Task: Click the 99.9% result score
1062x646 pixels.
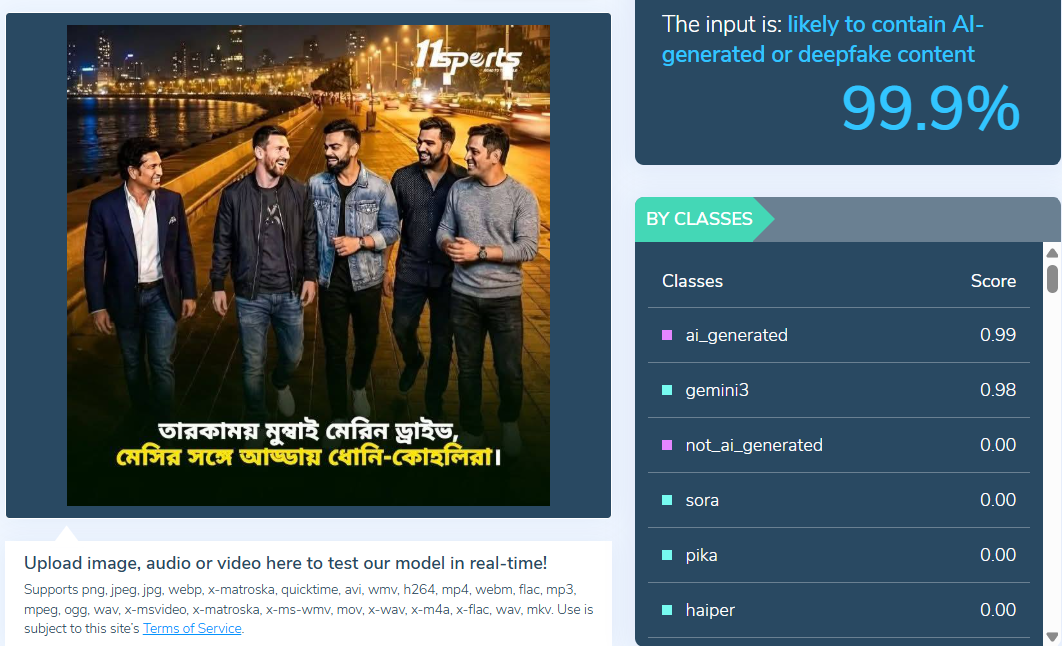Action: 930,108
